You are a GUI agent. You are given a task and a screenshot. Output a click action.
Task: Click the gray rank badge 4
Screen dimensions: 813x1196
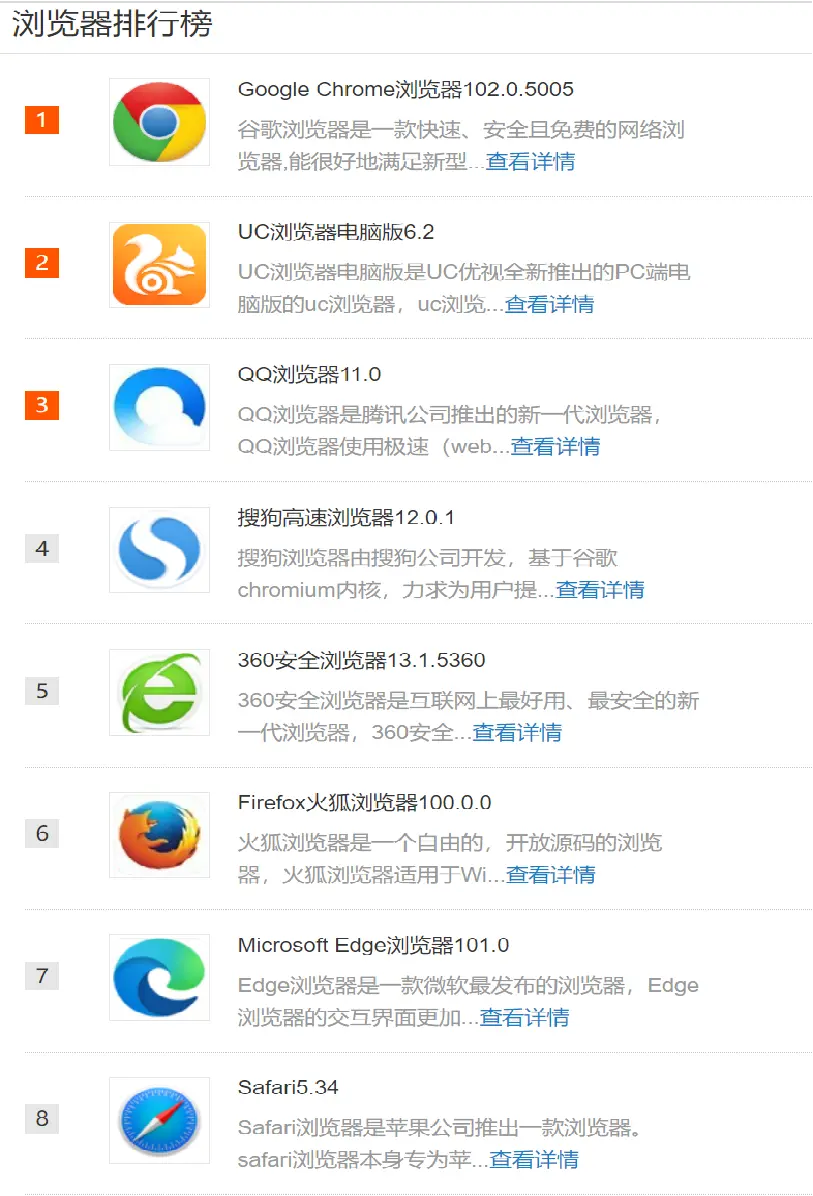pos(42,548)
